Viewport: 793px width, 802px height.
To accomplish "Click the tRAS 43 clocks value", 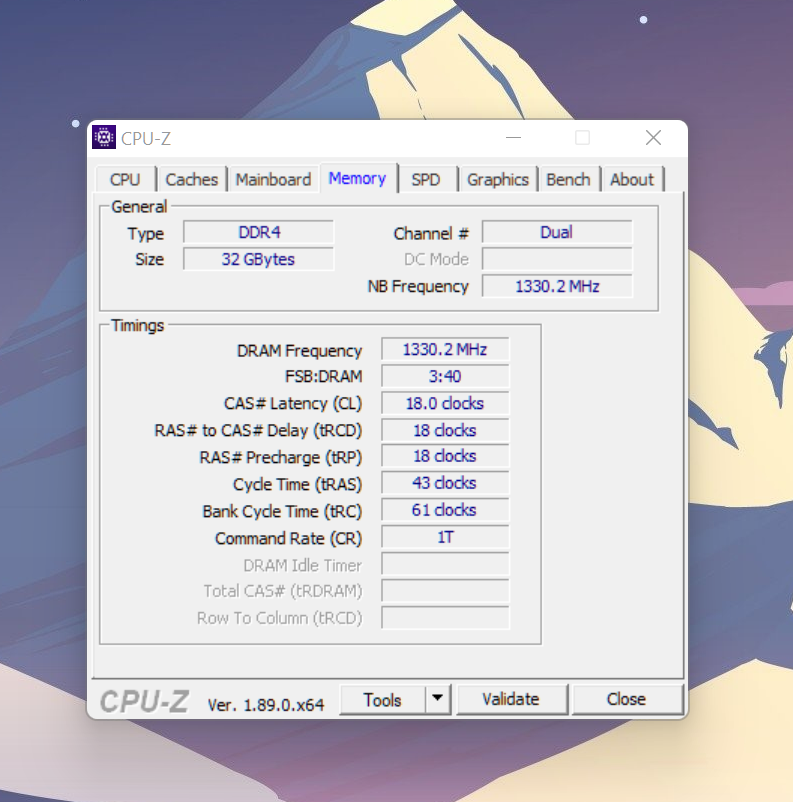I will click(446, 483).
